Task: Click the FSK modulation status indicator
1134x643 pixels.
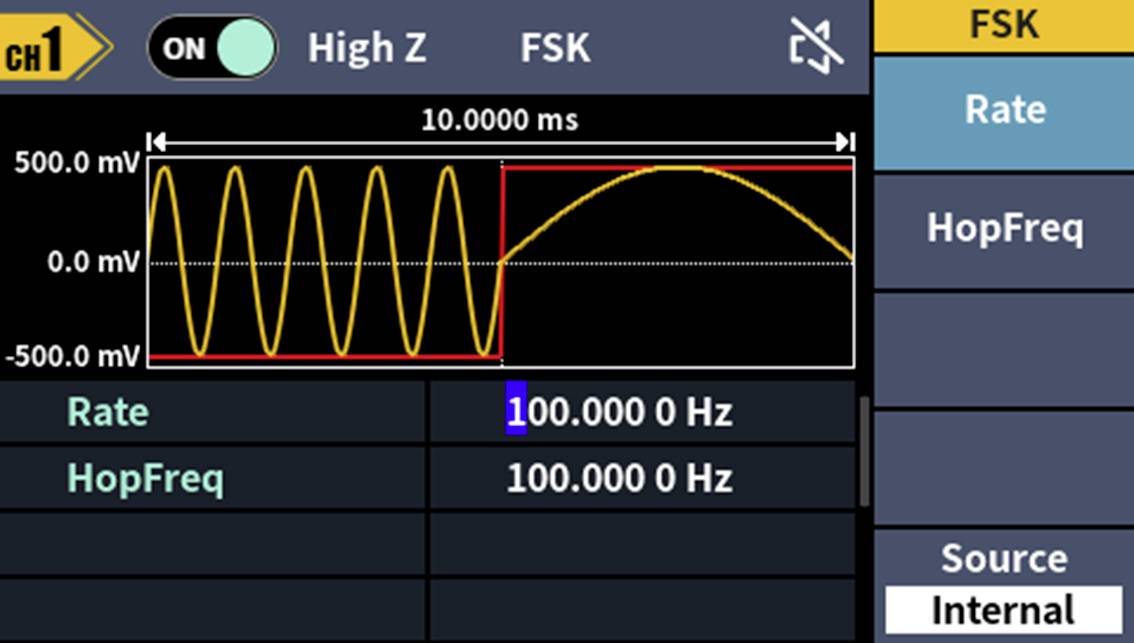Action: point(553,44)
